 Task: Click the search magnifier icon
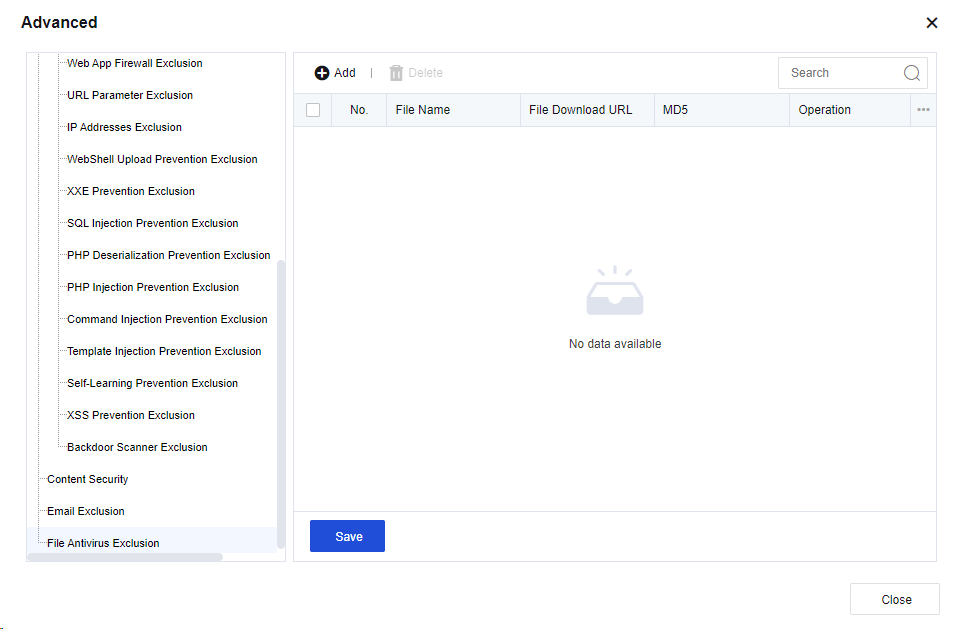click(x=911, y=73)
